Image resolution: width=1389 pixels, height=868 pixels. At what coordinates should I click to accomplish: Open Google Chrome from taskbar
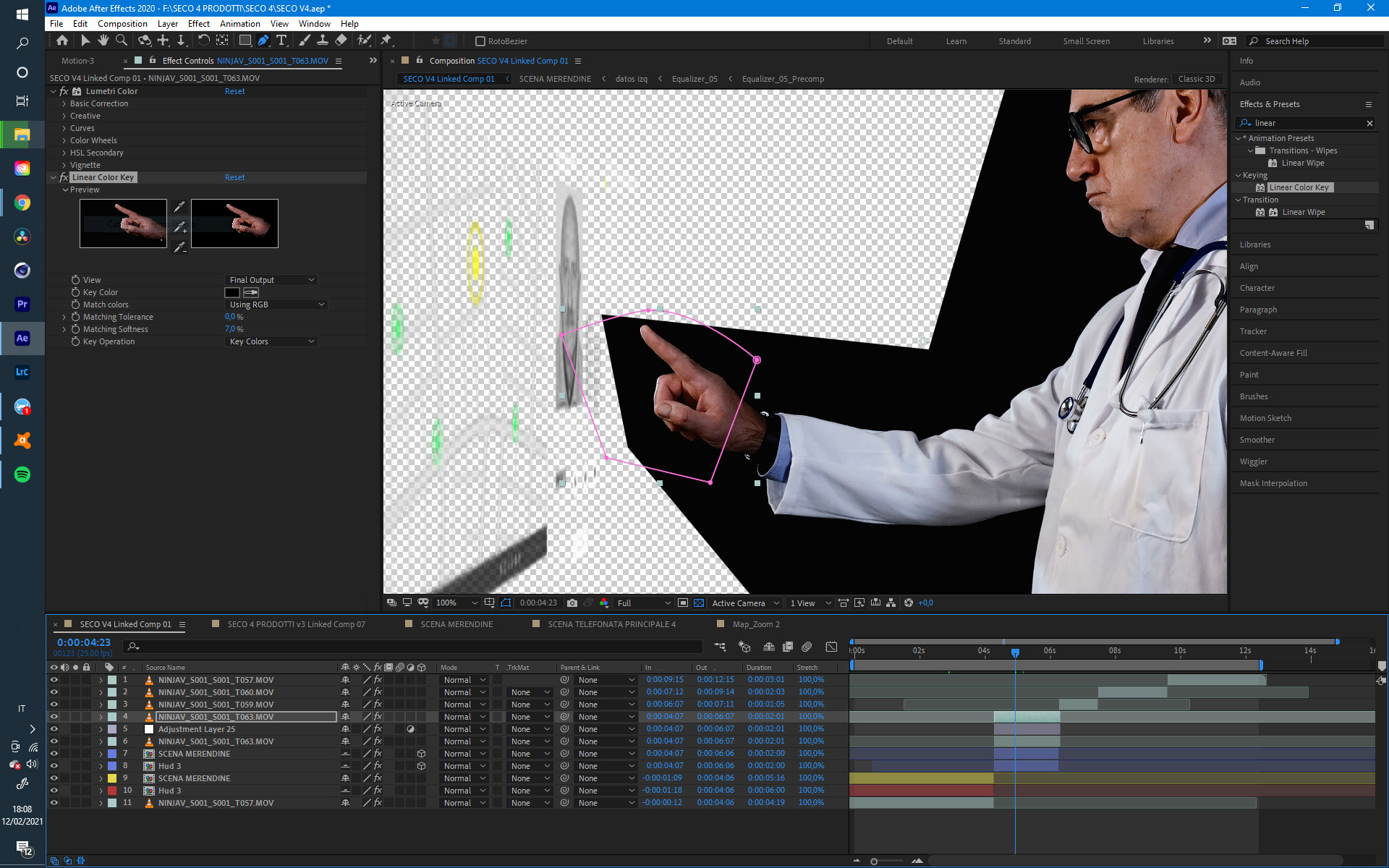click(22, 203)
